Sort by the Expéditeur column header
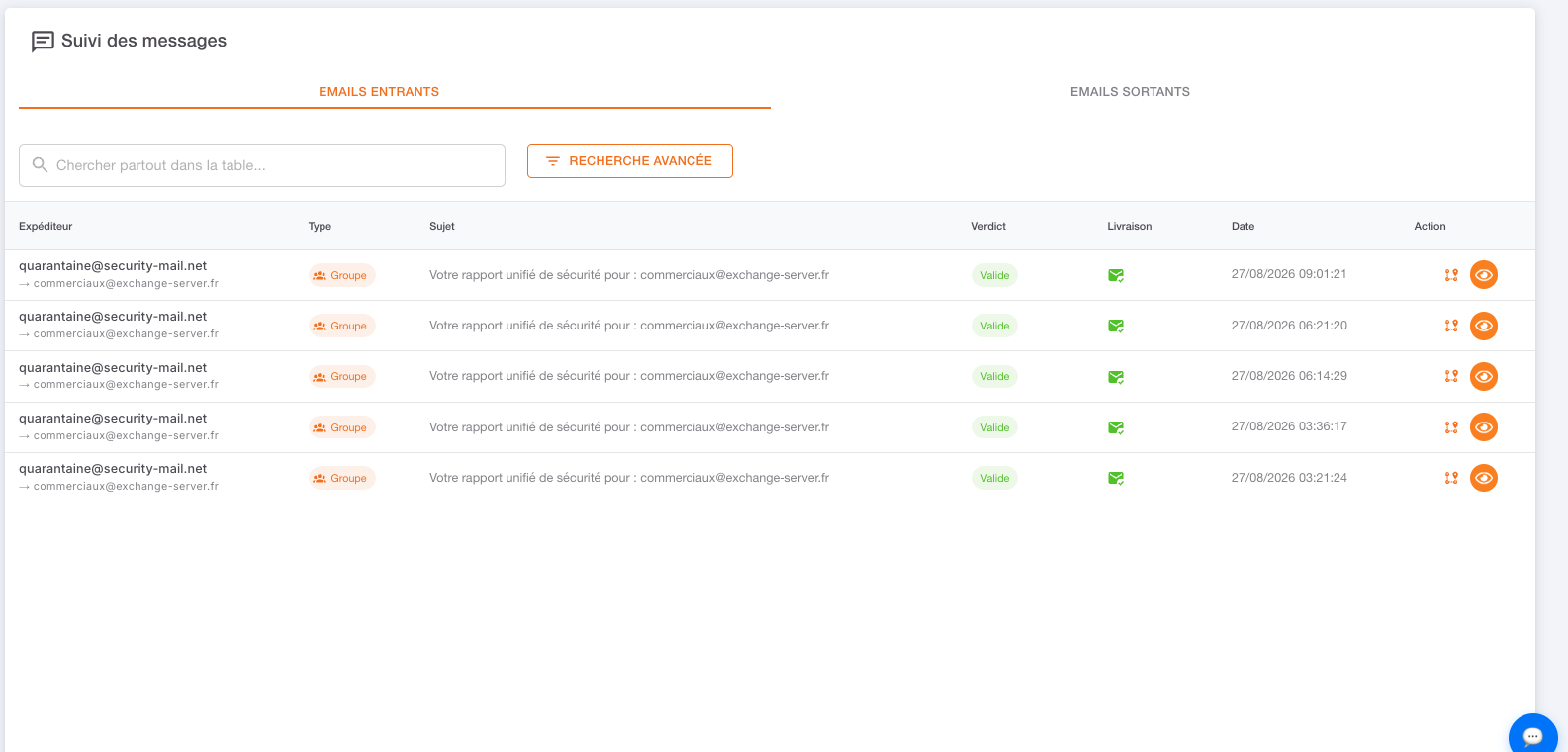Image resolution: width=1568 pixels, height=752 pixels. [x=46, y=226]
